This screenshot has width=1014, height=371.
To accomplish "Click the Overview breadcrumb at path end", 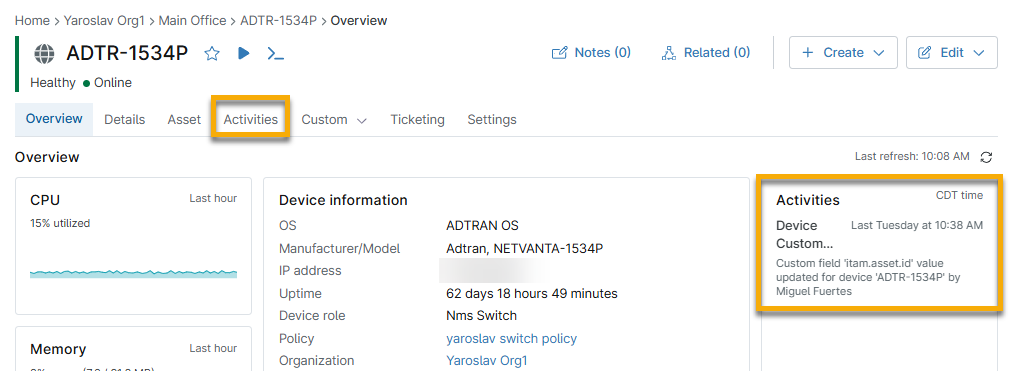I will click(359, 21).
